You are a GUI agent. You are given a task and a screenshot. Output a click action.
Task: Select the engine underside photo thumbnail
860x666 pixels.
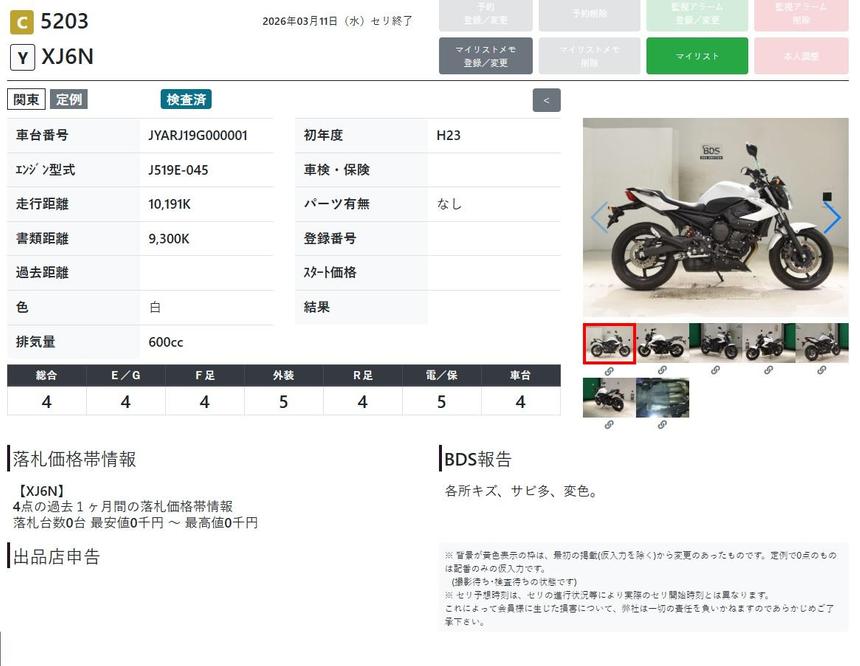(662, 397)
